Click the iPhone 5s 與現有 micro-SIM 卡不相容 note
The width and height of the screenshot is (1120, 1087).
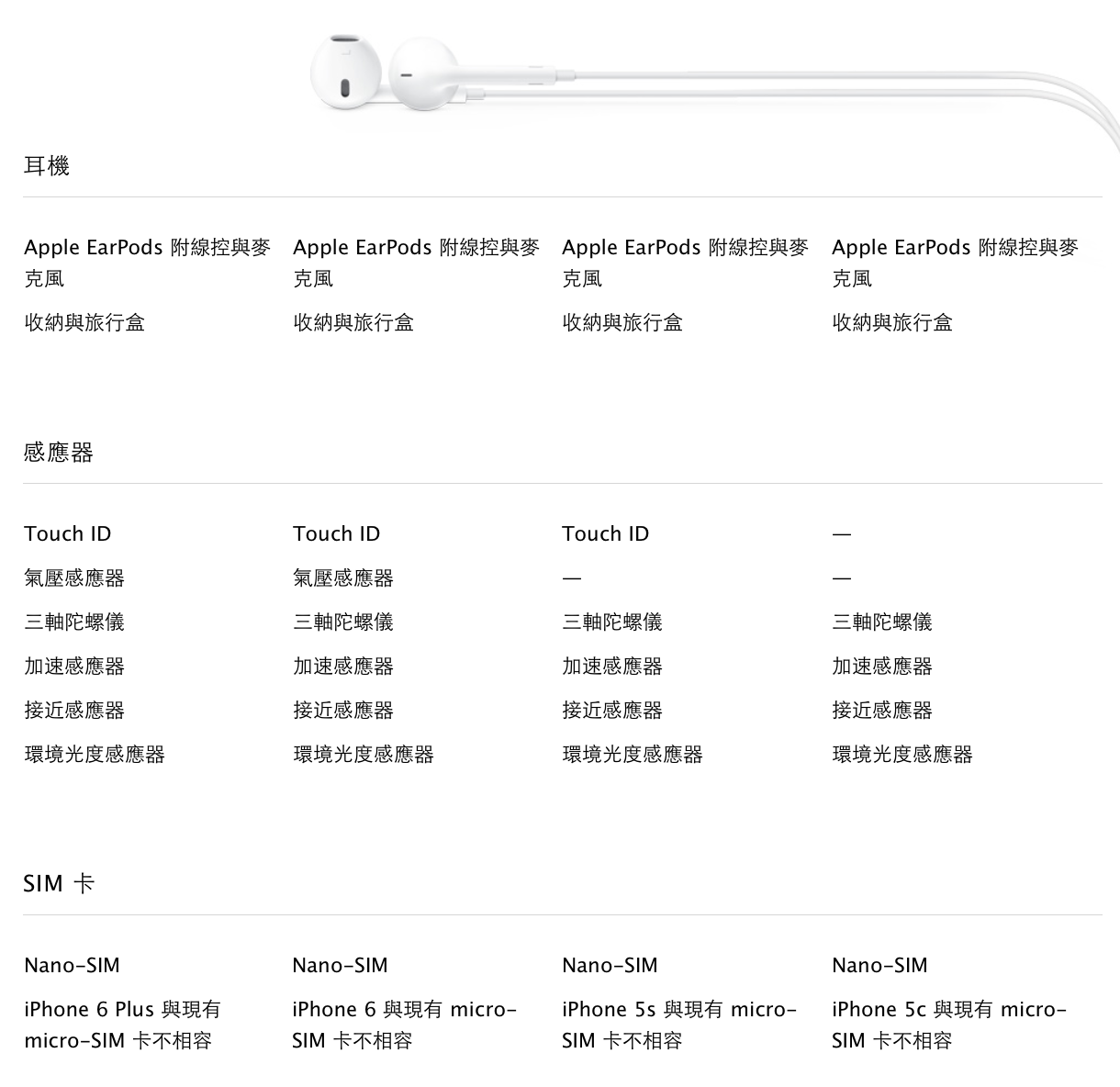click(x=679, y=1025)
